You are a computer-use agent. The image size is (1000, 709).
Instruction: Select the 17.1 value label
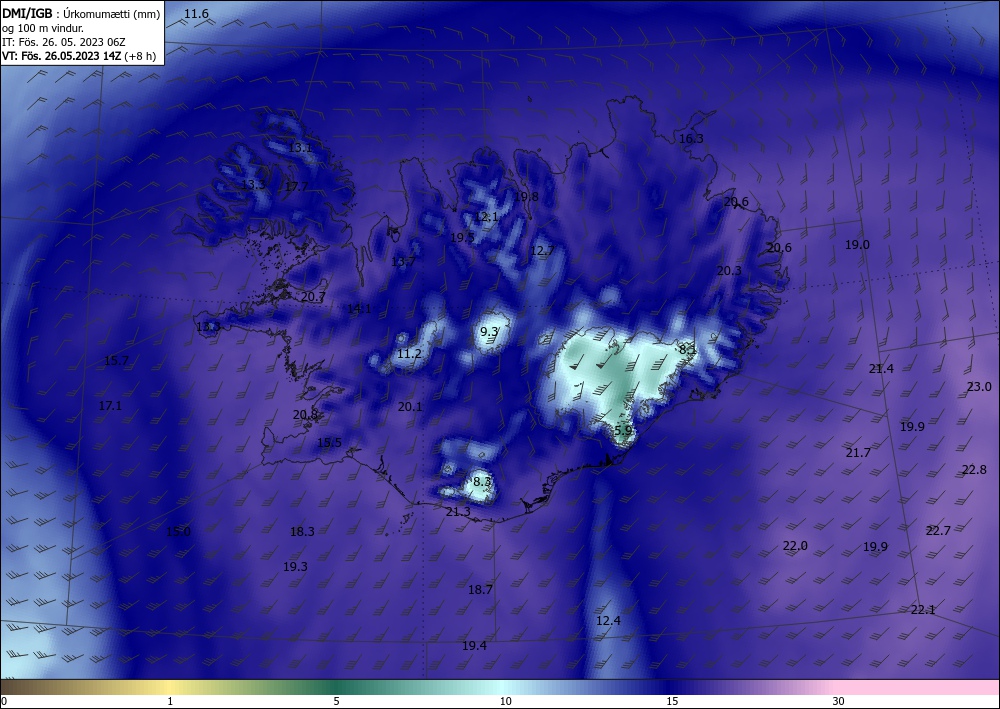(x=110, y=406)
